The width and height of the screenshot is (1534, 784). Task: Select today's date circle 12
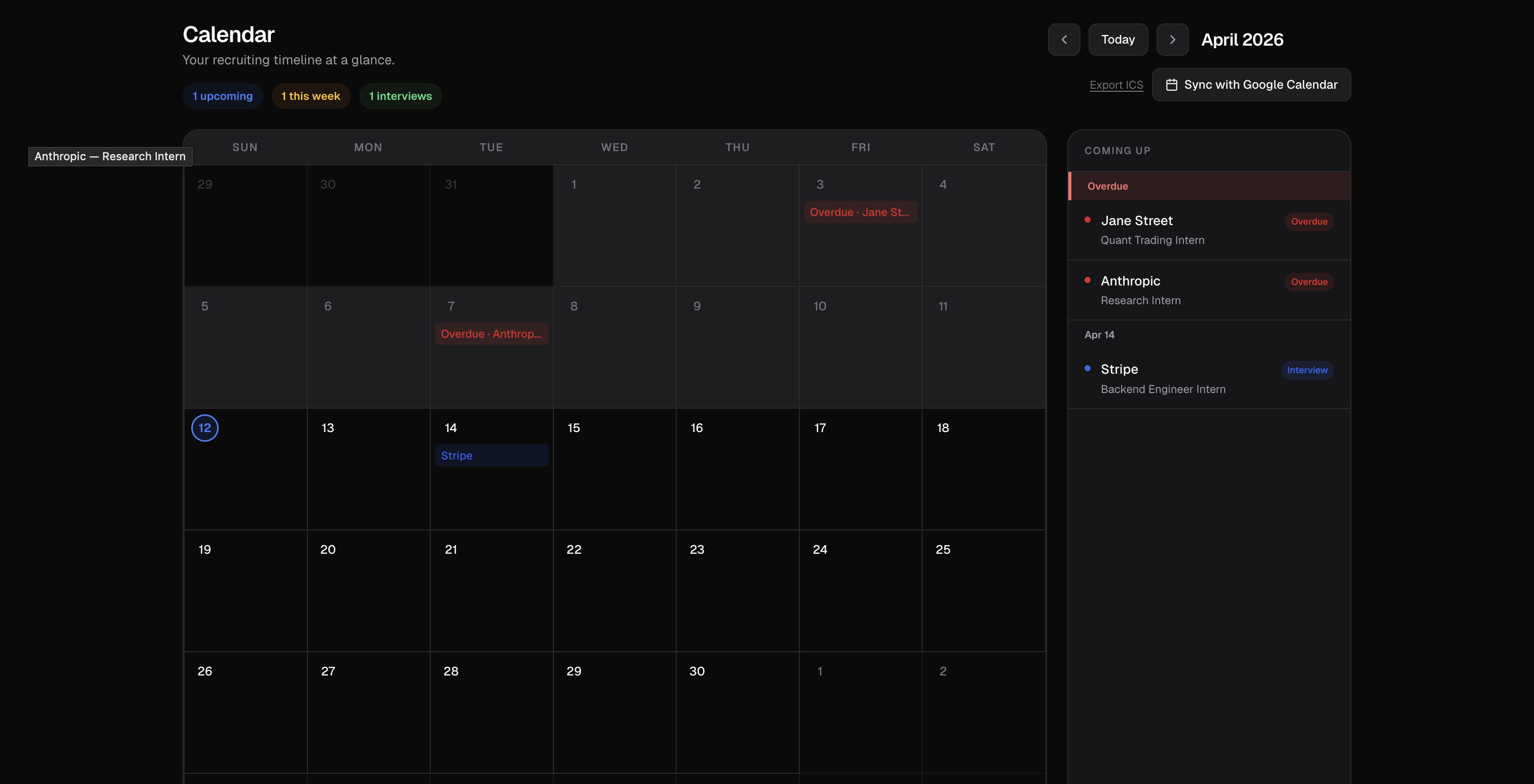204,428
